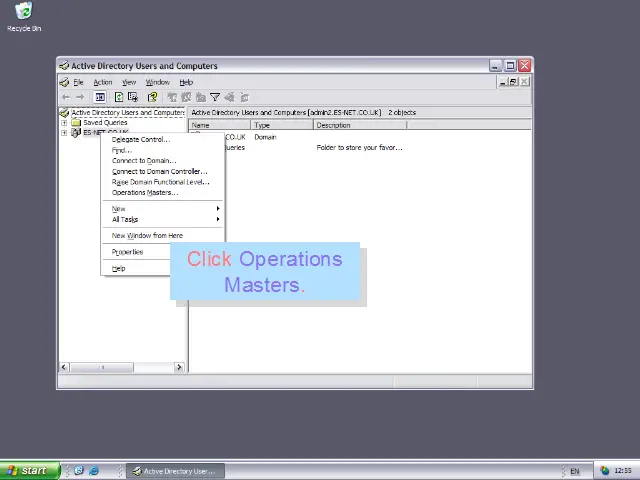Click the Saved Queries folder icon
Image resolution: width=640 pixels, height=480 pixels.
point(76,122)
